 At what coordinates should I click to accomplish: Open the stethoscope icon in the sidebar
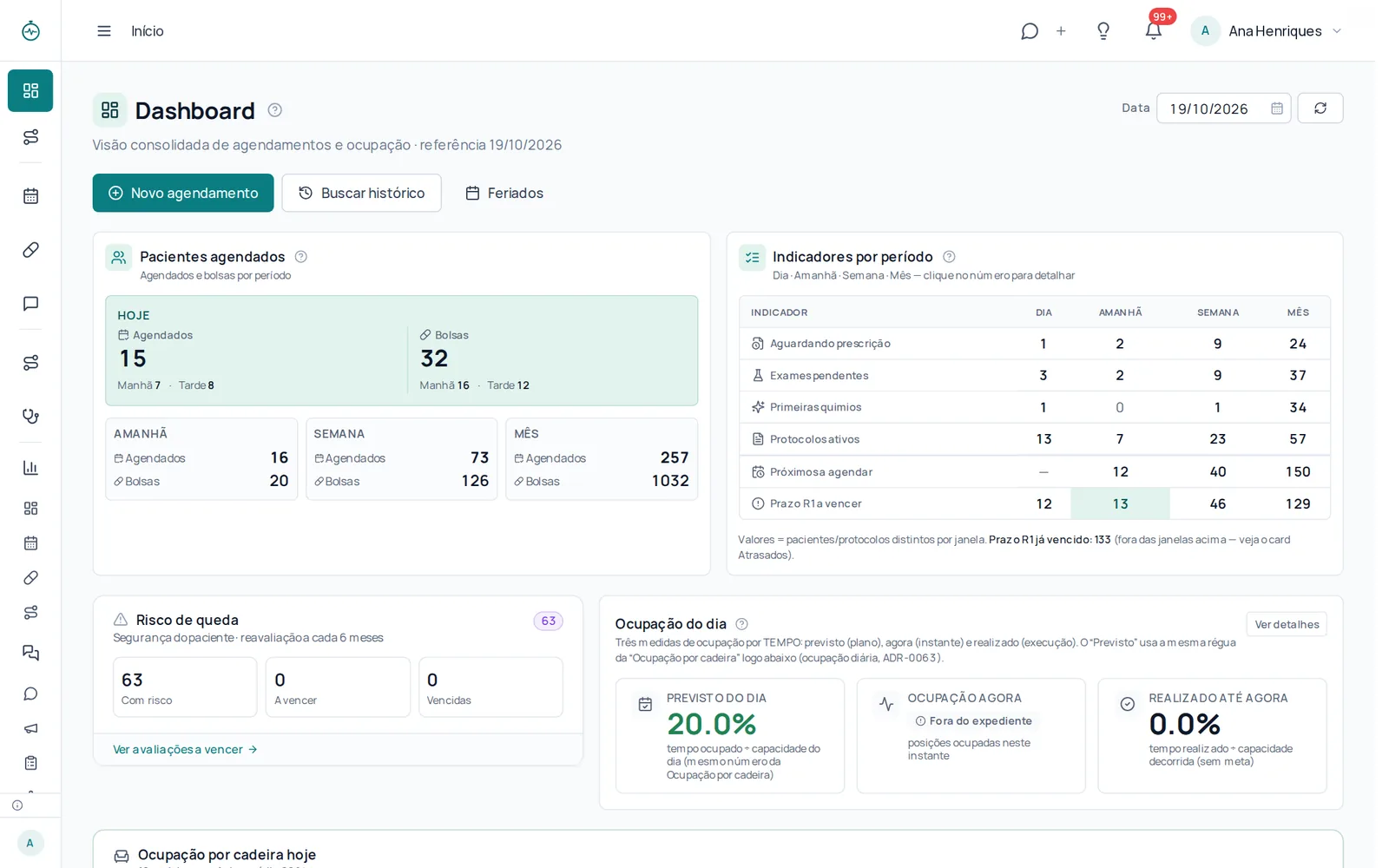click(x=30, y=416)
